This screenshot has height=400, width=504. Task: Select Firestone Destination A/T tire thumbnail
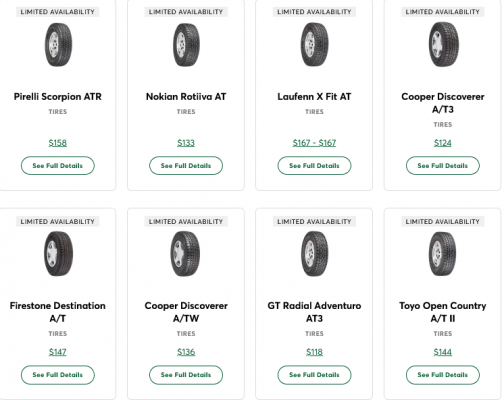coord(58,254)
